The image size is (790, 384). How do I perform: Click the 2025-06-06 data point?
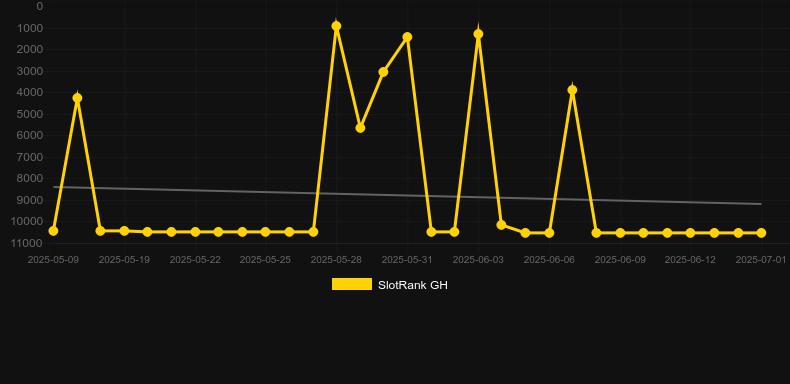pos(549,233)
